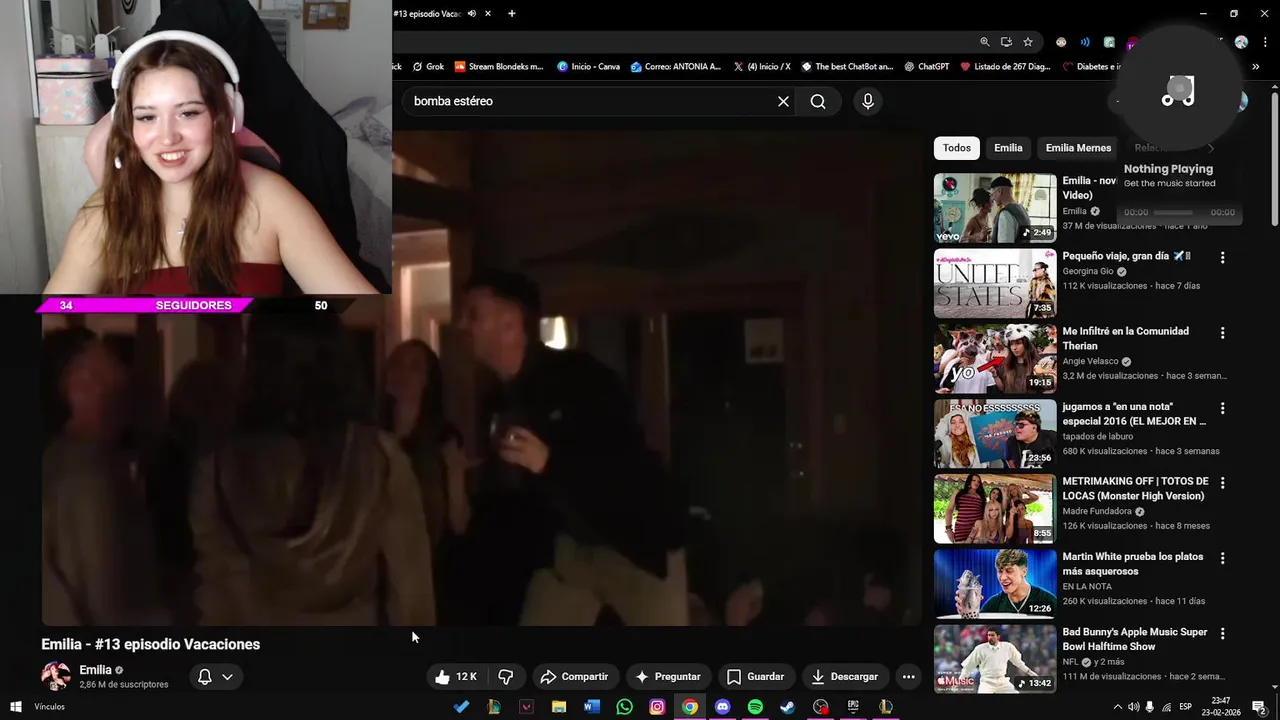This screenshot has height=720, width=1280.
Task: Open options for METRIMAKING OFF video
Action: click(x=1222, y=483)
